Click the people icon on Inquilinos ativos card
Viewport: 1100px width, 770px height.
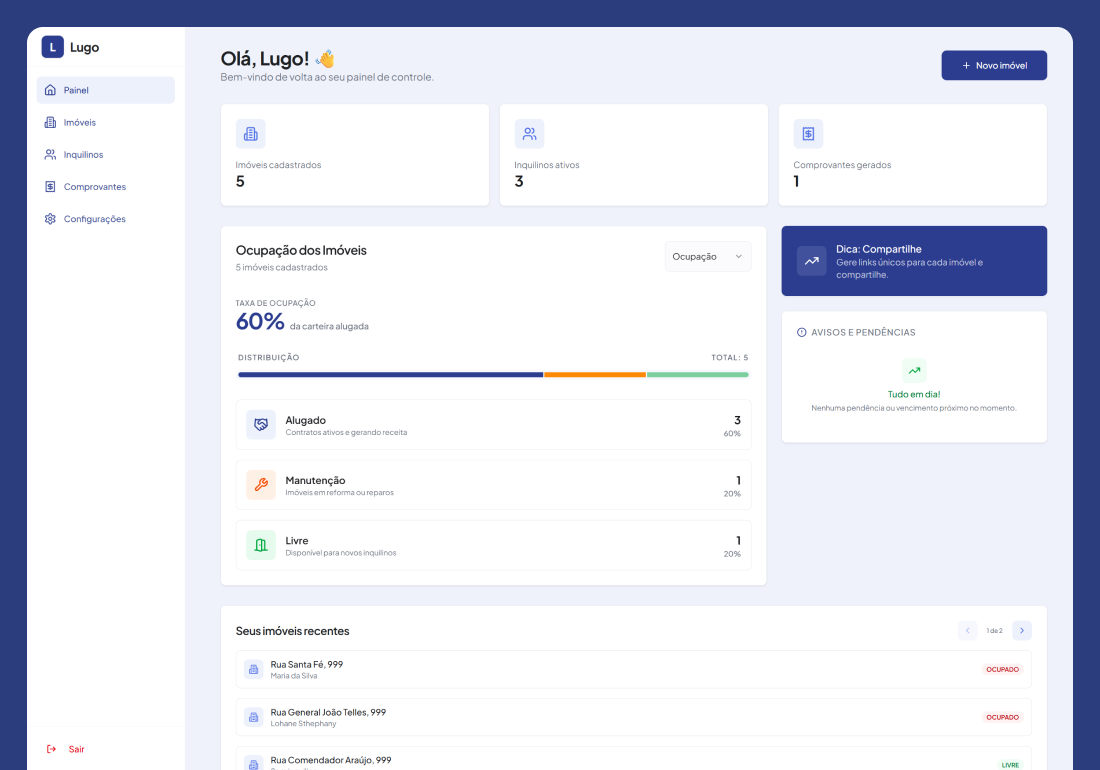coord(529,134)
